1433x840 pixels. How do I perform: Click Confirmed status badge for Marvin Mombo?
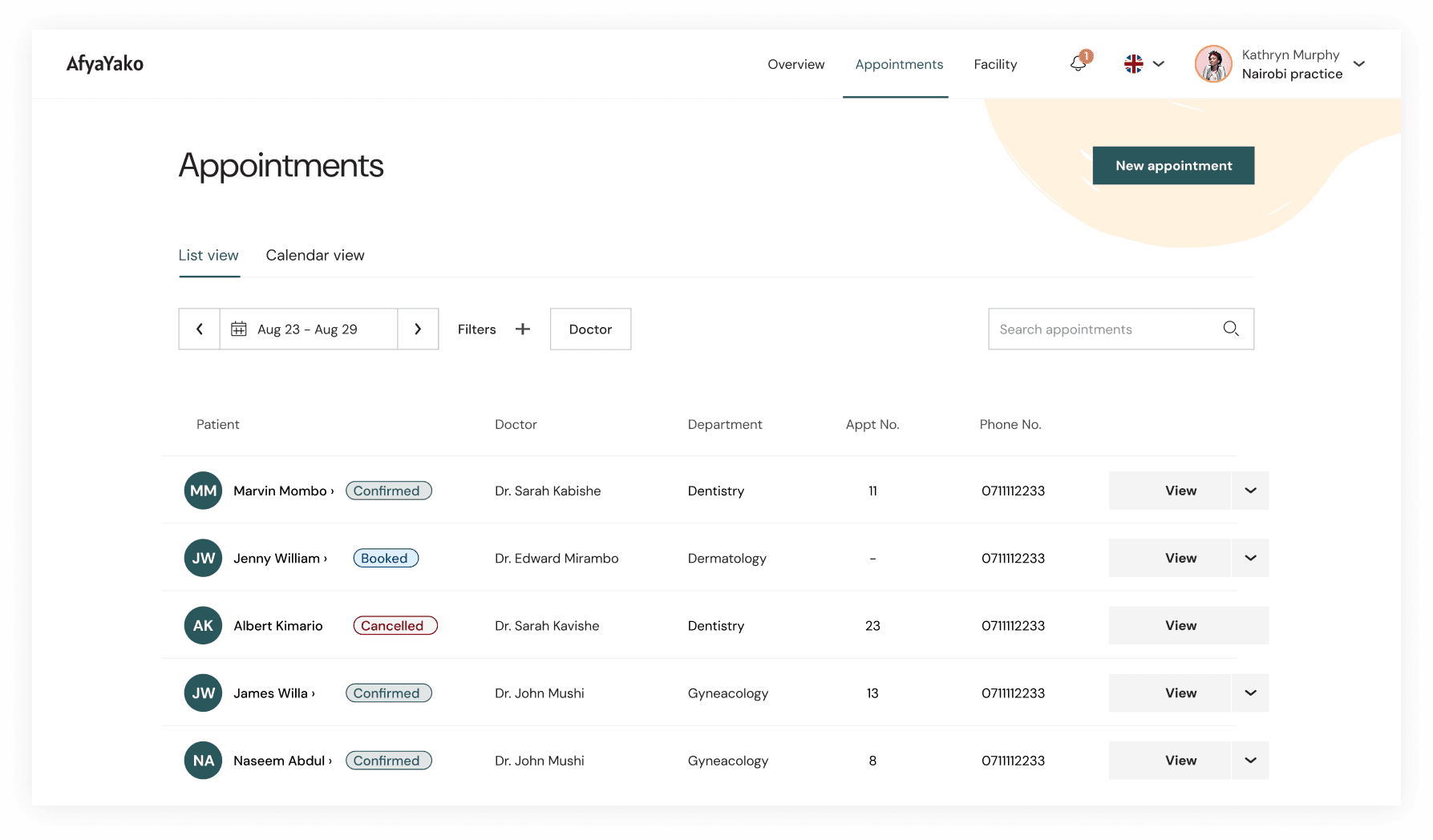pos(389,491)
